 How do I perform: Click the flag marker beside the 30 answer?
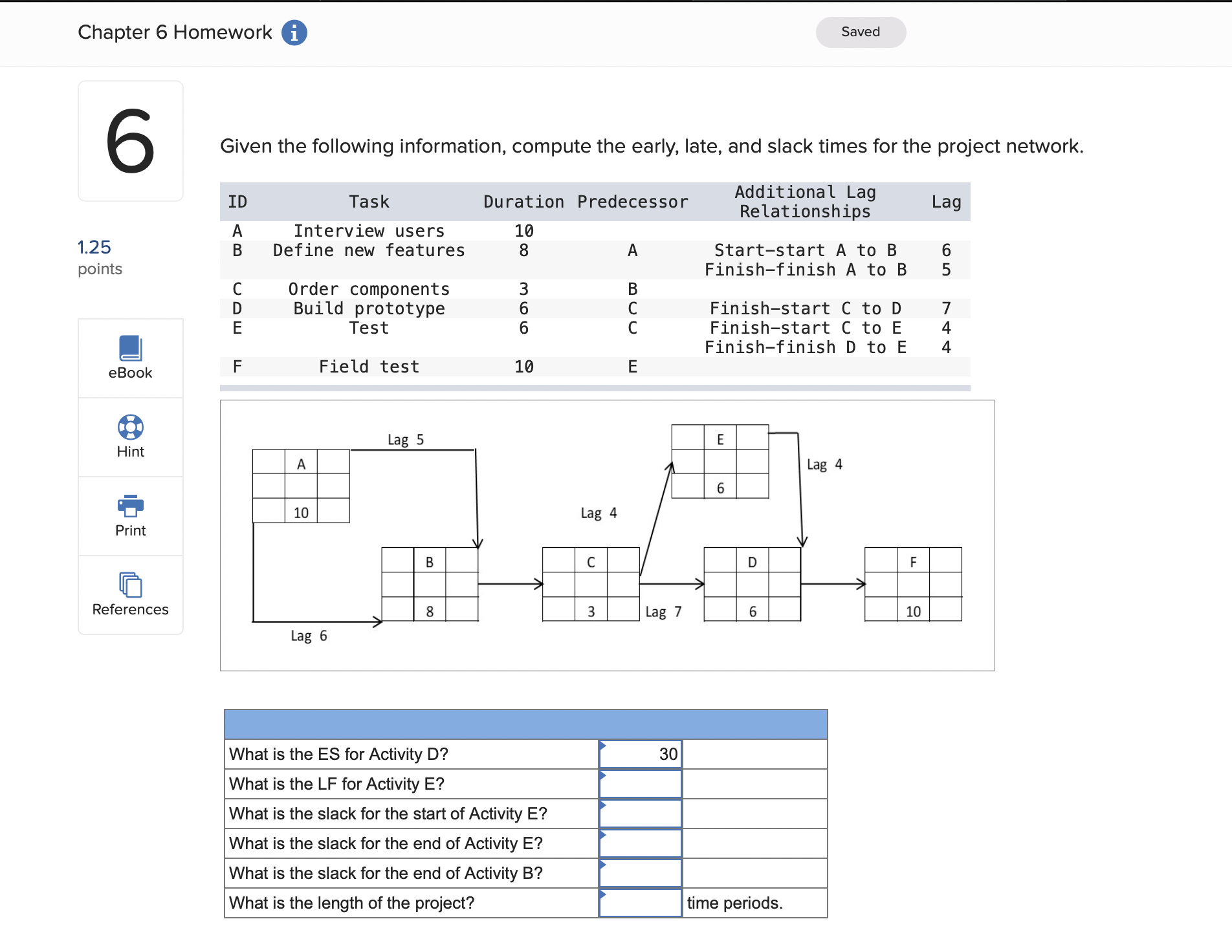[x=604, y=746]
